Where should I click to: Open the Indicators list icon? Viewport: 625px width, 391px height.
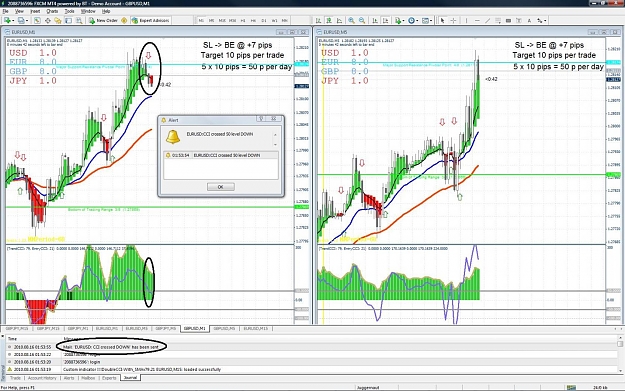(x=397, y=20)
